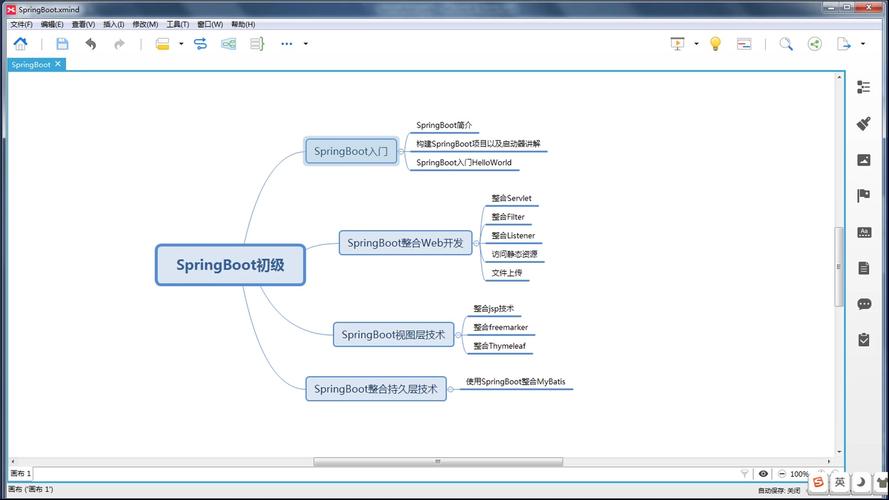The image size is (889, 500).
Task: Collapse the SpringBoot视图层技术 branch
Action: pyautogui.click(x=458, y=335)
